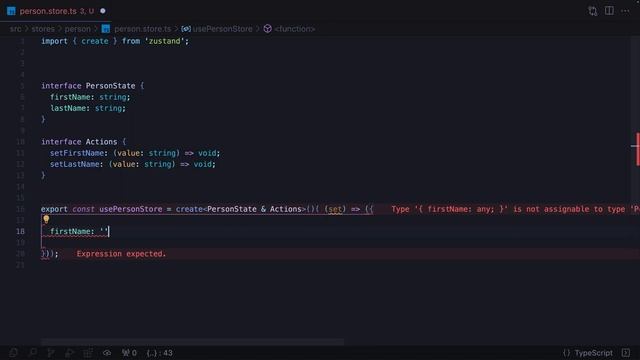This screenshot has width=640, height=360.
Task: Click the 'Expression expected.' error message
Action: pos(121,253)
